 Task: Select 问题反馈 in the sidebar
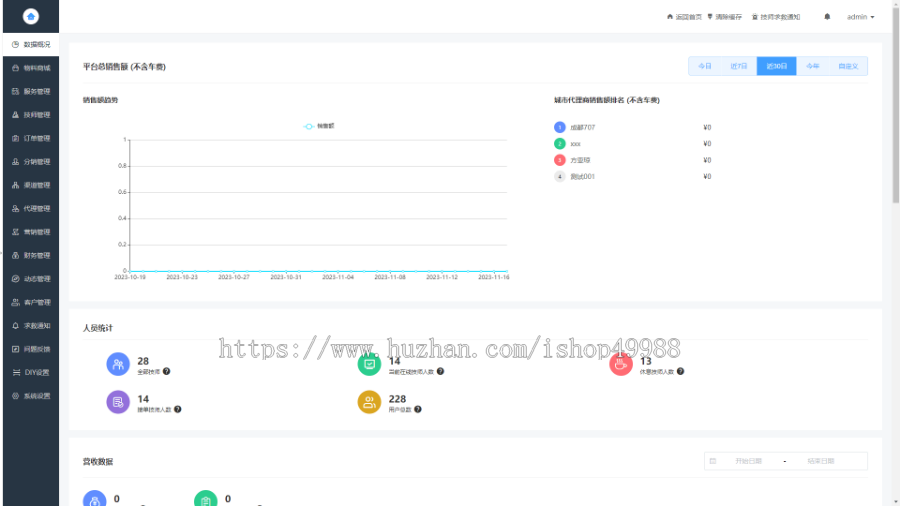pyautogui.click(x=31, y=349)
